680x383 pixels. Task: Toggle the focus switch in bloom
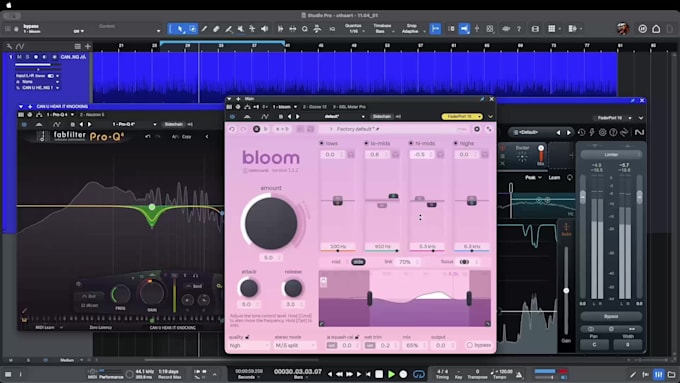(x=464, y=262)
